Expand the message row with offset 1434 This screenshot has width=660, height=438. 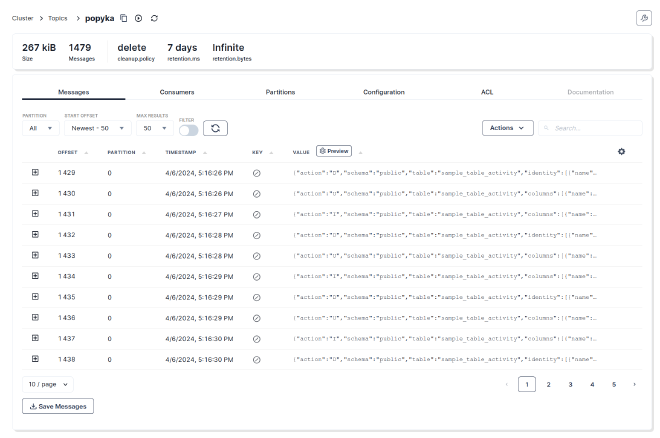[35, 275]
